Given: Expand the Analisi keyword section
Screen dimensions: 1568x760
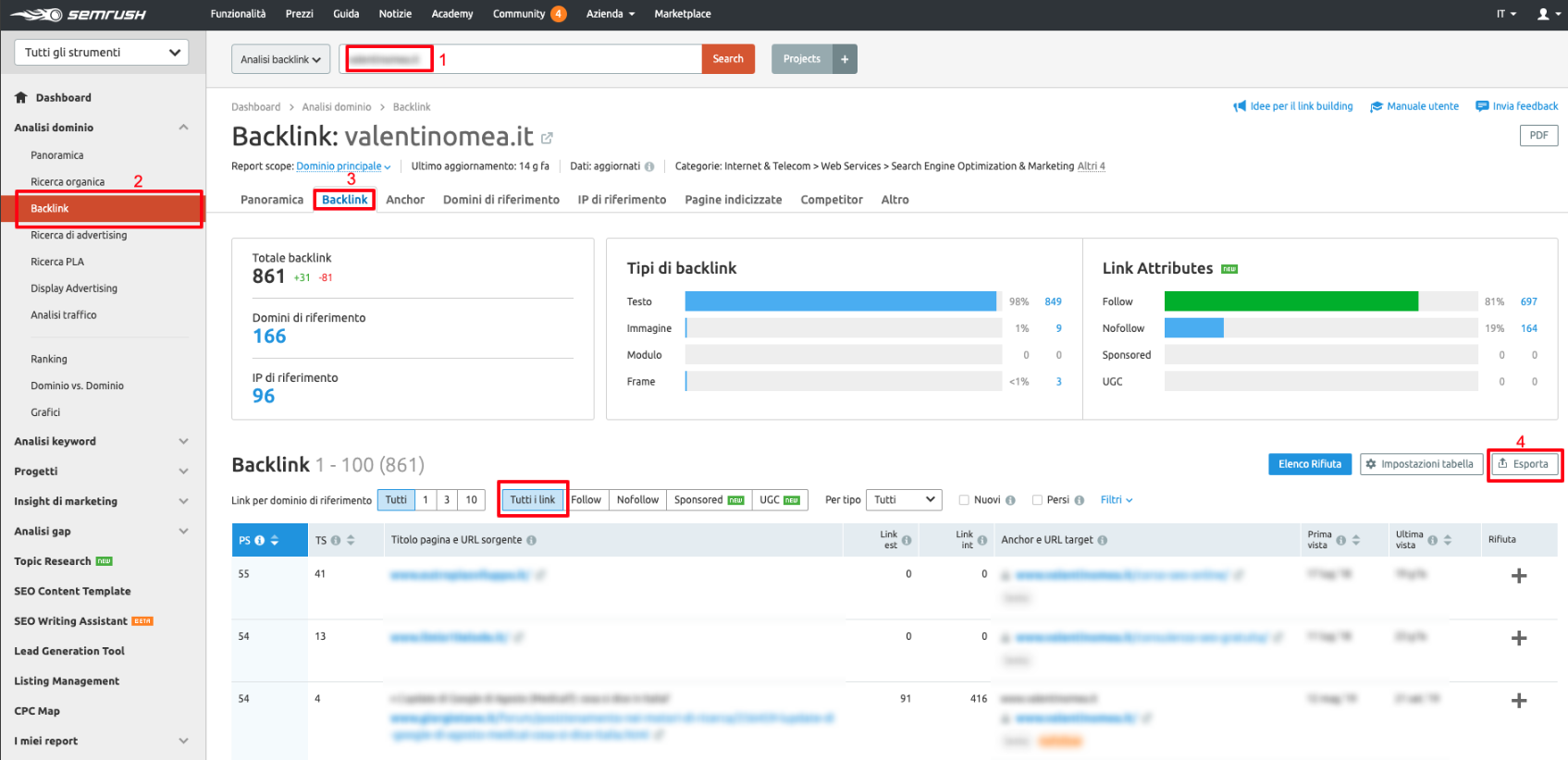Looking at the screenshot, I should [183, 442].
